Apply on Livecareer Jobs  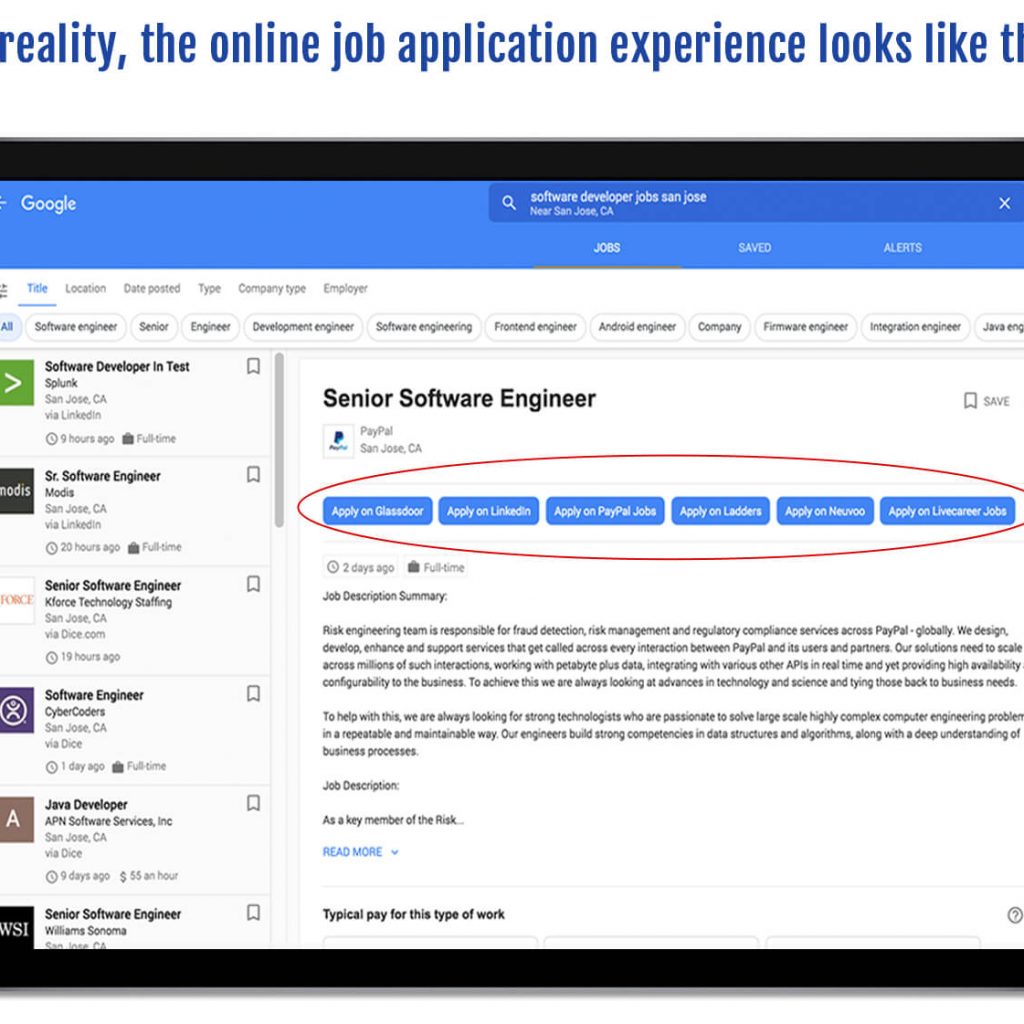tap(947, 511)
